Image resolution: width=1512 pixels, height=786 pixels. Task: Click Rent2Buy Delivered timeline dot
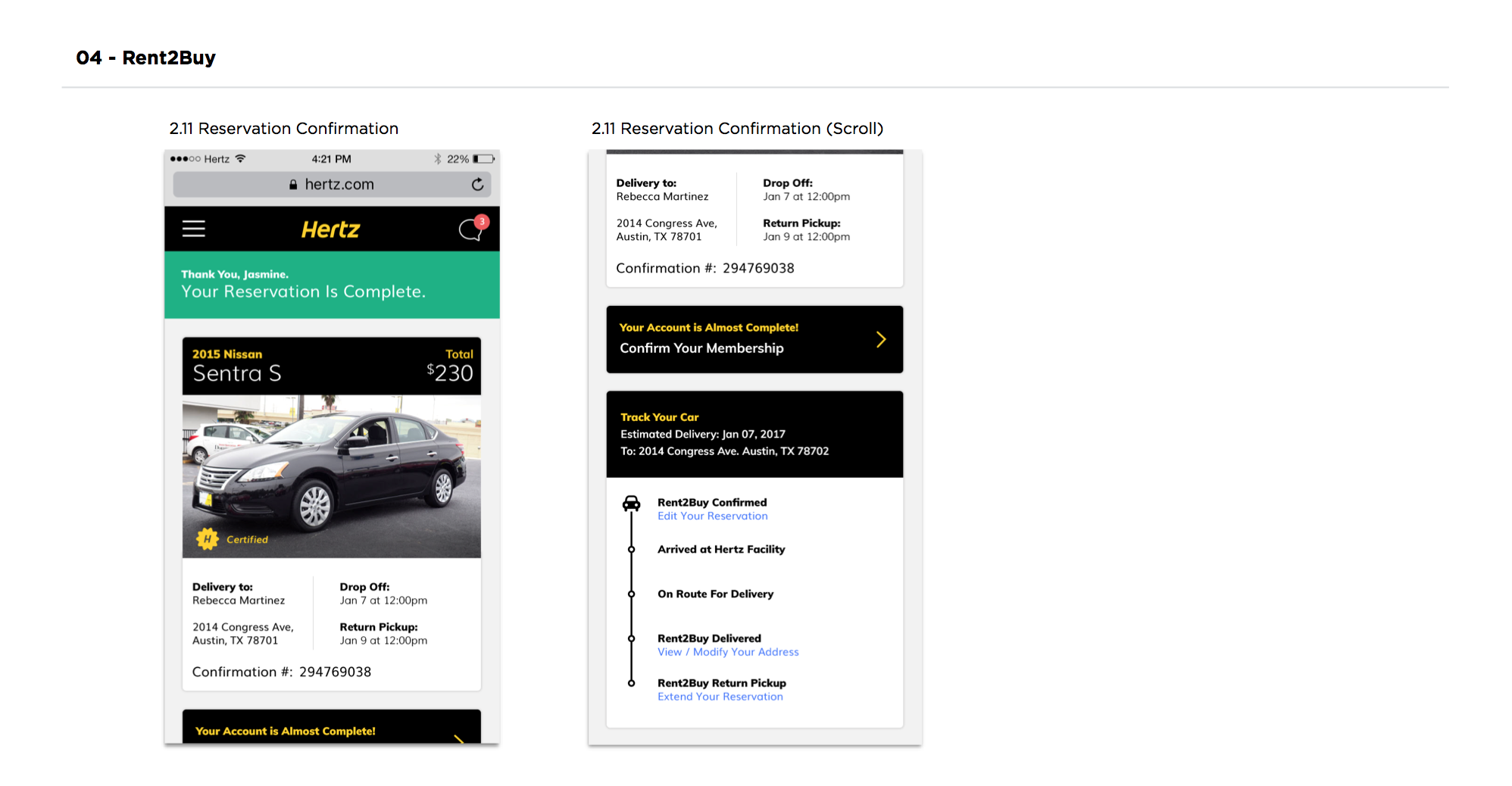tap(631, 639)
